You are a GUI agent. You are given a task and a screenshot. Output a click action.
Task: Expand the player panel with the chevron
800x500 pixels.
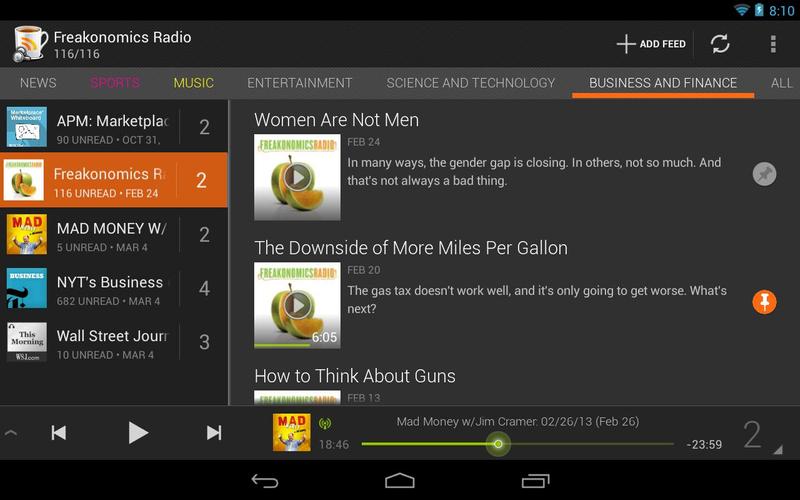[11, 433]
